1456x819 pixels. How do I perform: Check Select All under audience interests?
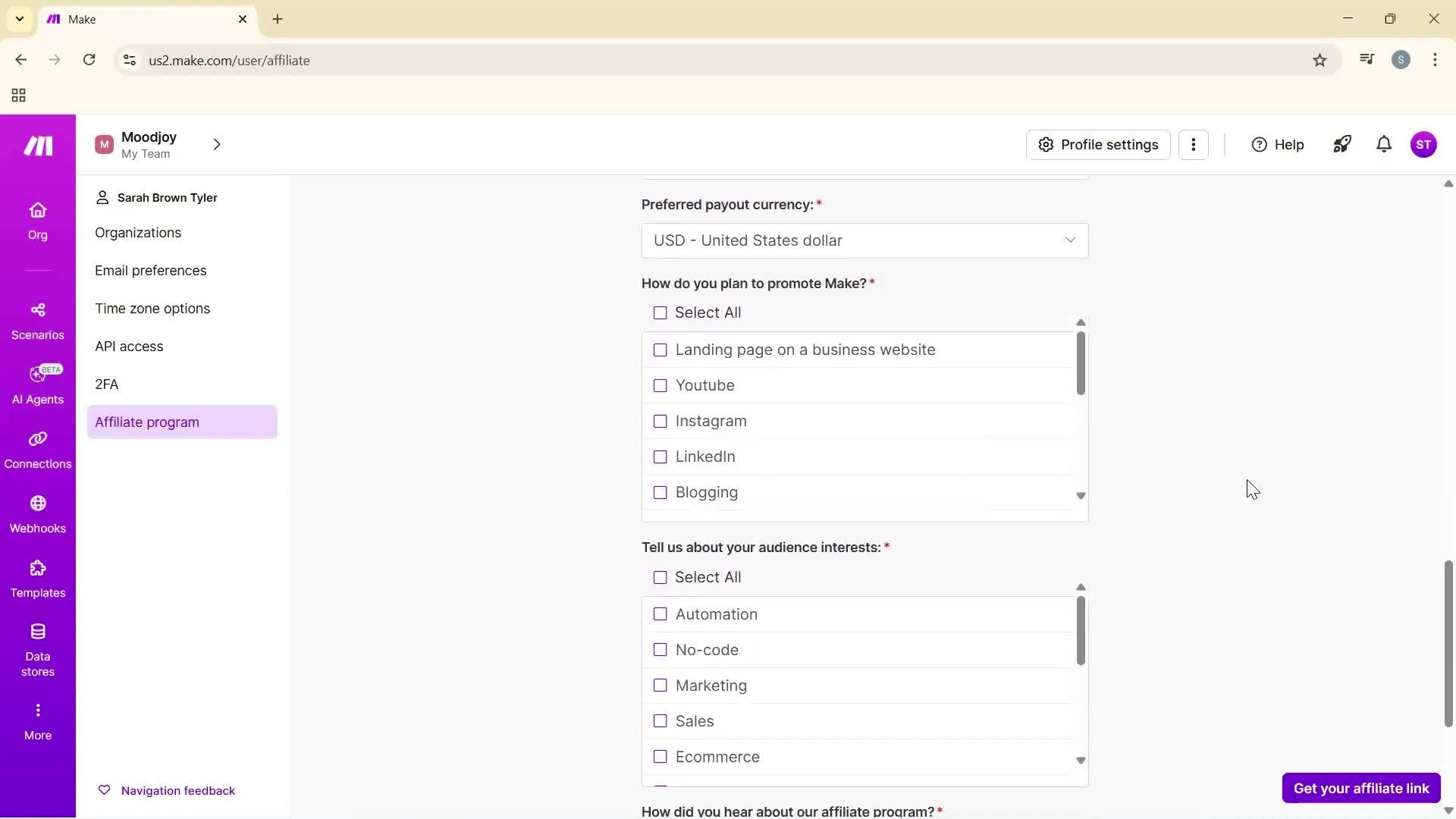[x=659, y=577]
